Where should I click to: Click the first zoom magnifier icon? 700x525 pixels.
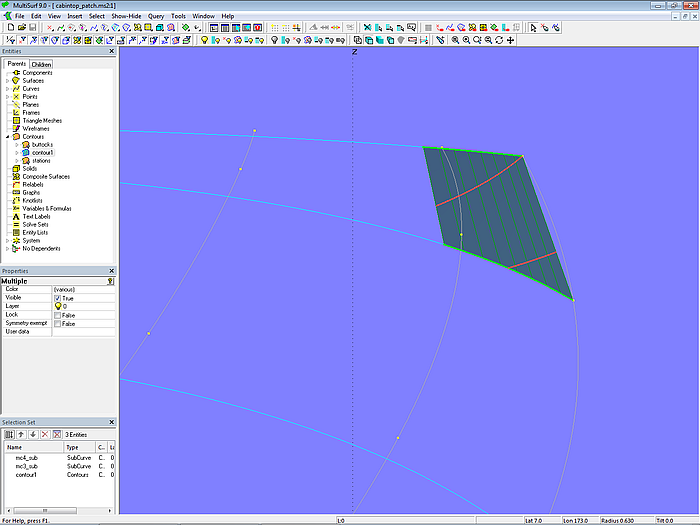click(x=455, y=40)
